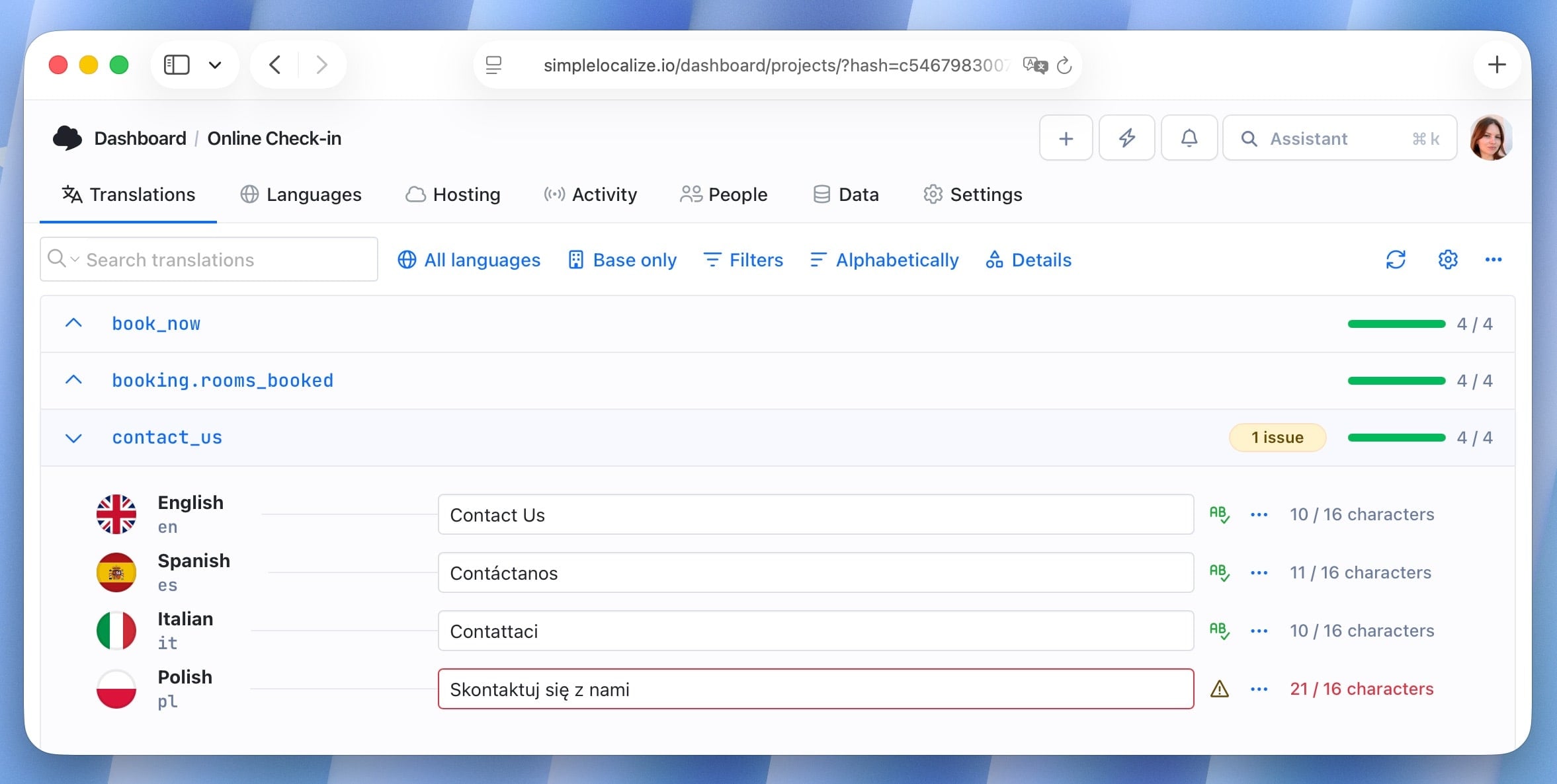1557x784 pixels.
Task: Open the more options ellipsis for Italian translation
Action: [x=1257, y=631]
